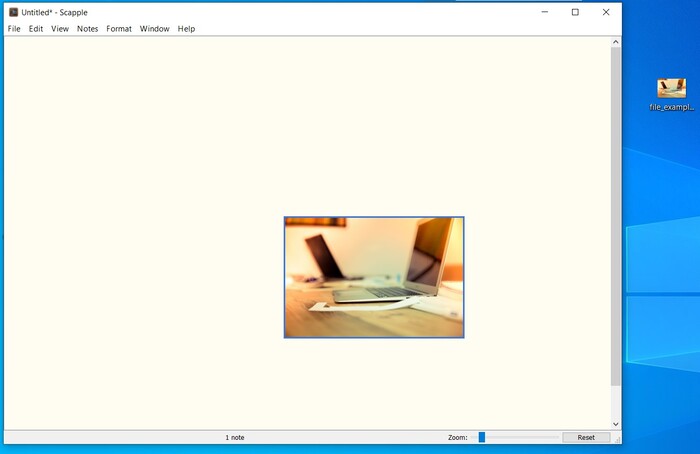The height and width of the screenshot is (454, 700).
Task: Click the '1 note' status bar text
Action: click(x=235, y=437)
